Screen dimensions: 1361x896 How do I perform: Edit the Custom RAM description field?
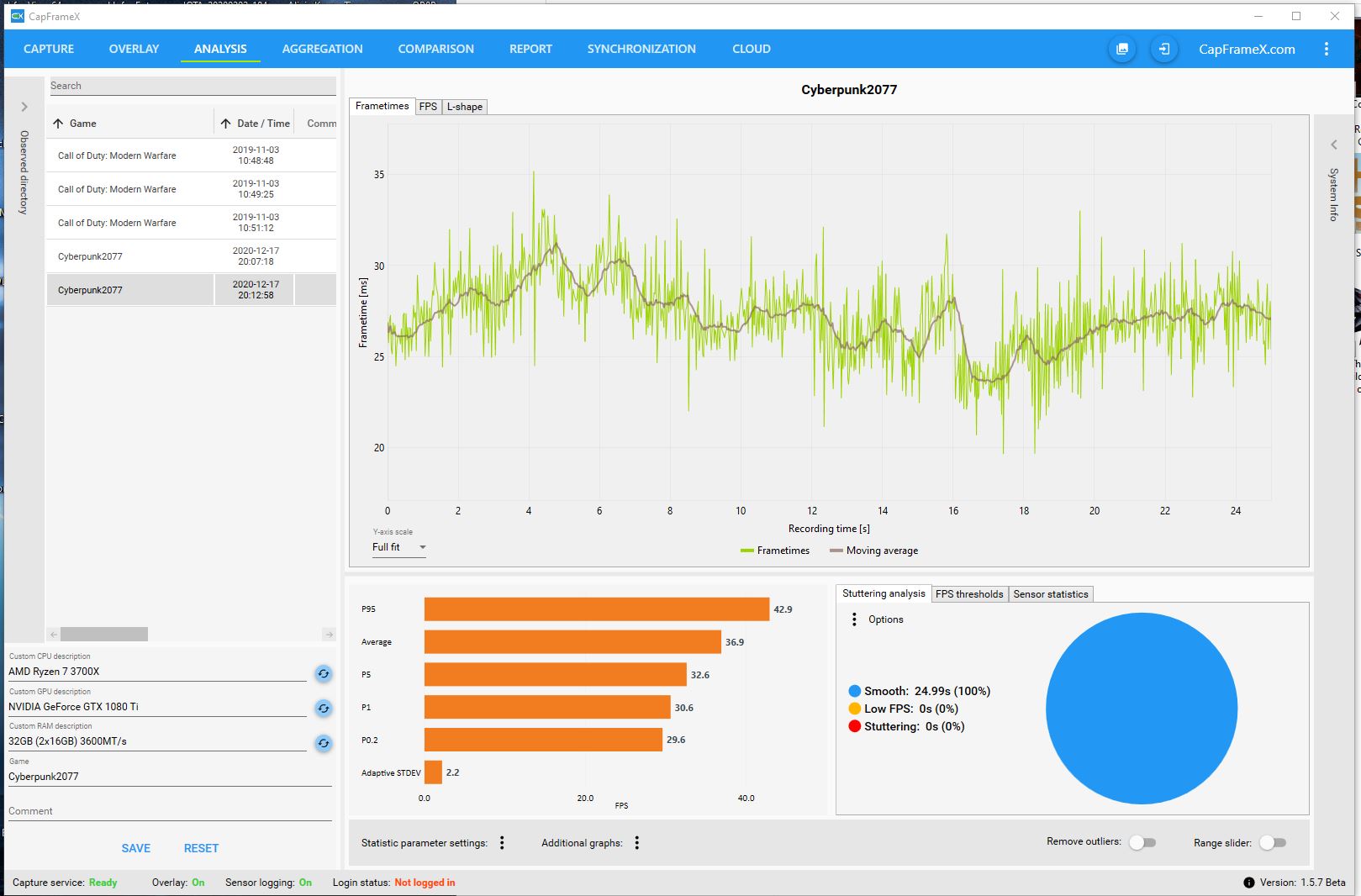[157, 741]
